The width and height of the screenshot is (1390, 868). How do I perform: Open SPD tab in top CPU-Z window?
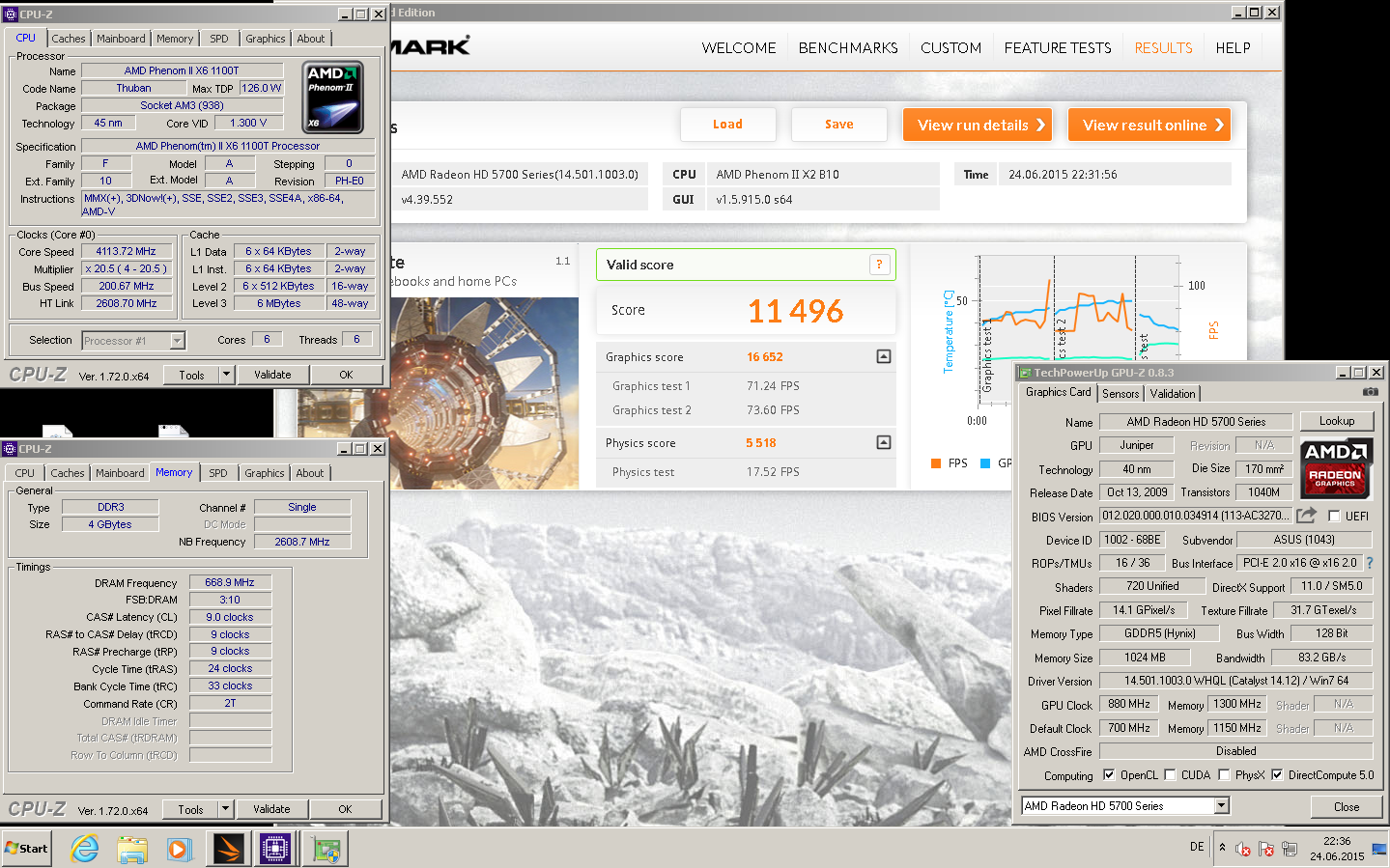click(x=219, y=39)
